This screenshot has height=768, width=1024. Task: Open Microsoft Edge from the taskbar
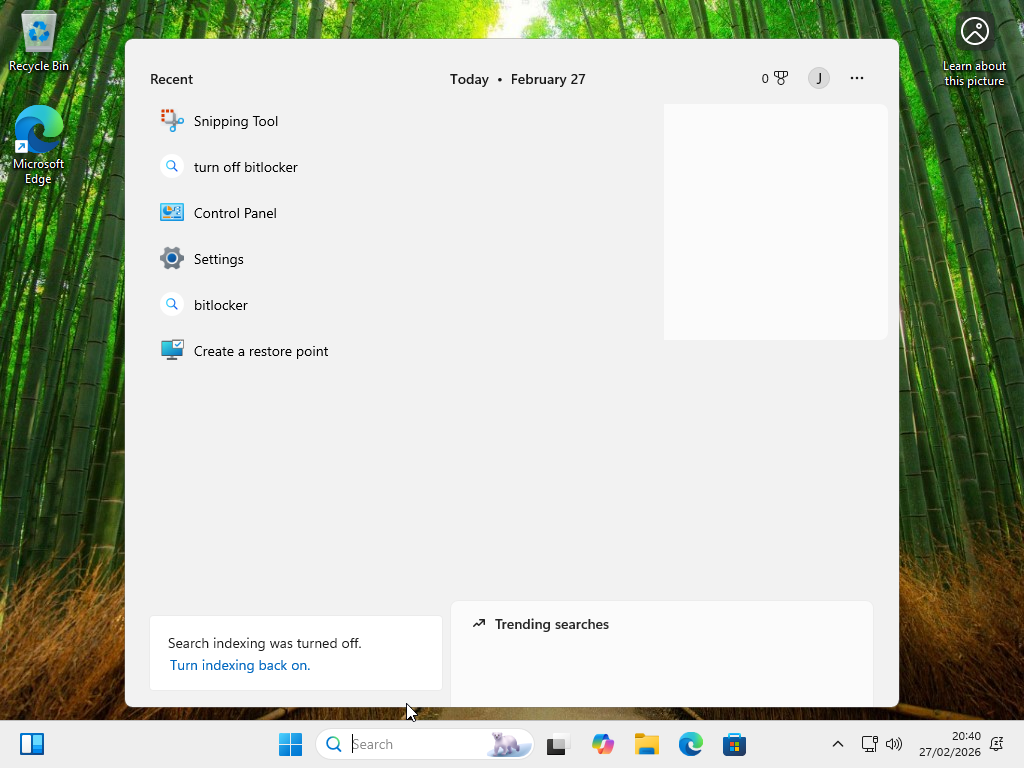click(691, 744)
